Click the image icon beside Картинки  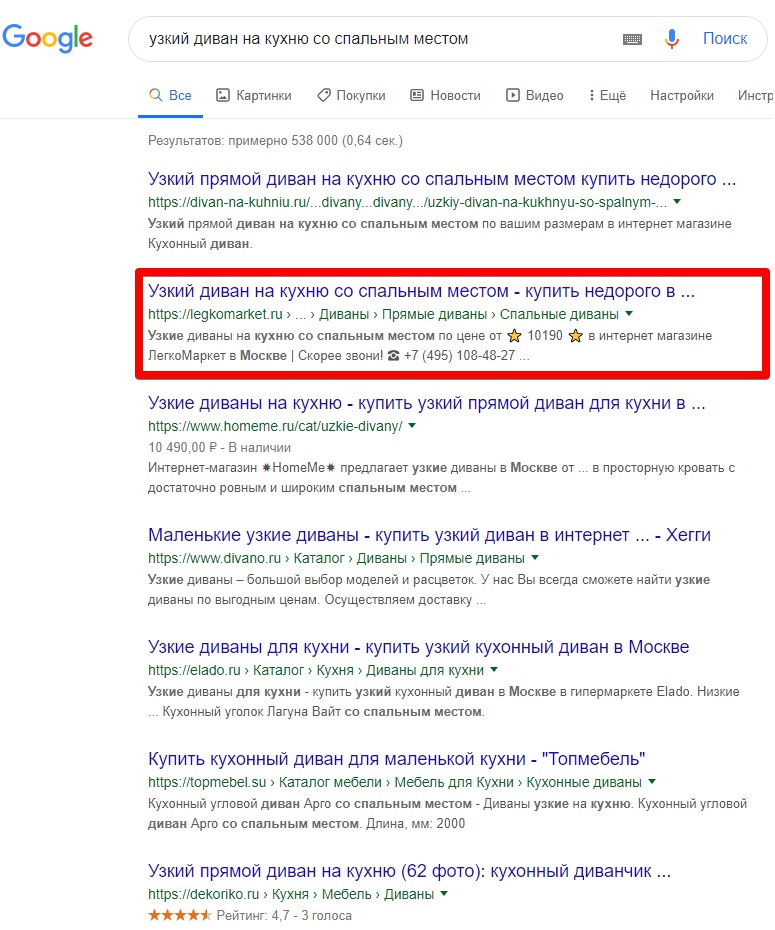point(222,95)
